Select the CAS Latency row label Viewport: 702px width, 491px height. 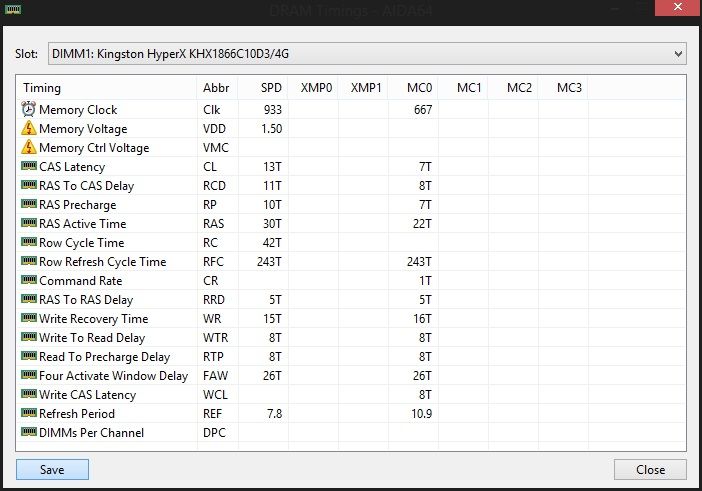click(x=72, y=167)
